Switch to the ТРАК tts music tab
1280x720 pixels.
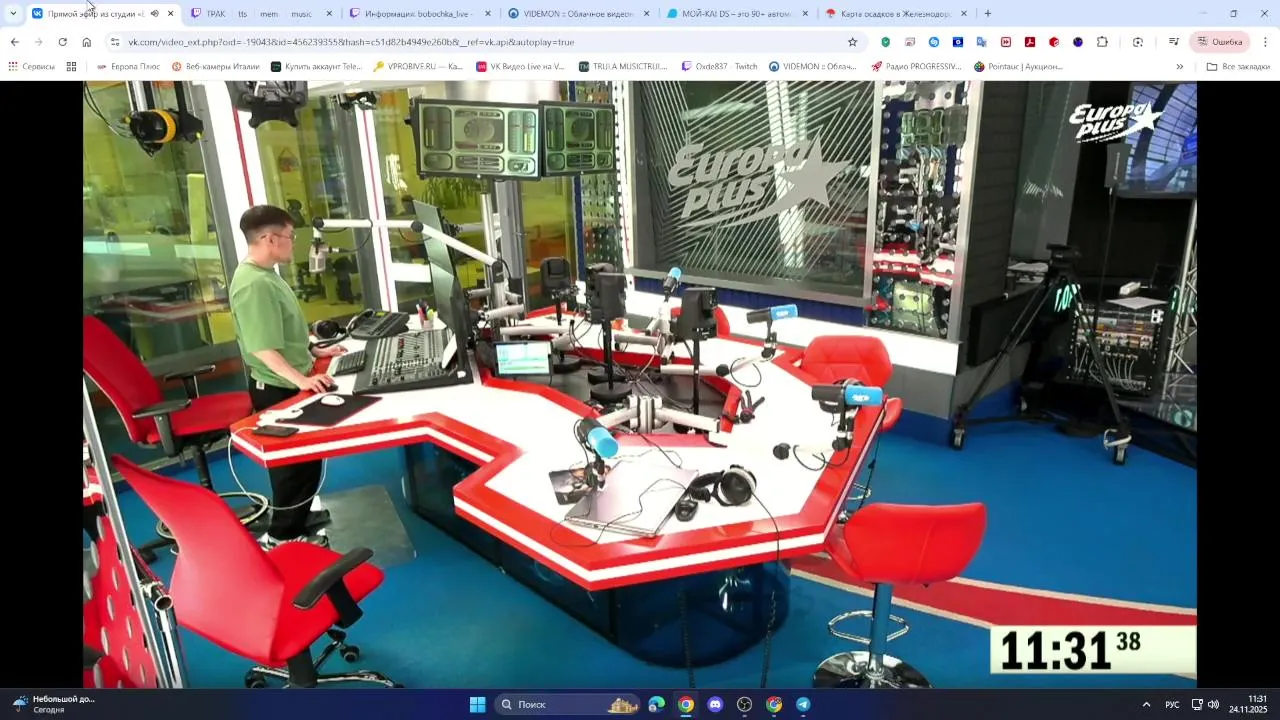click(x=260, y=14)
